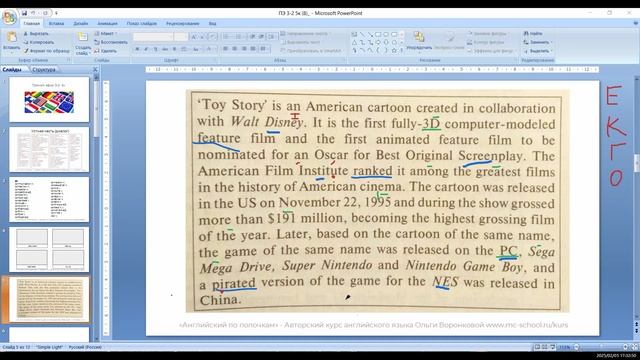Click clear formatting icon

point(212,37)
